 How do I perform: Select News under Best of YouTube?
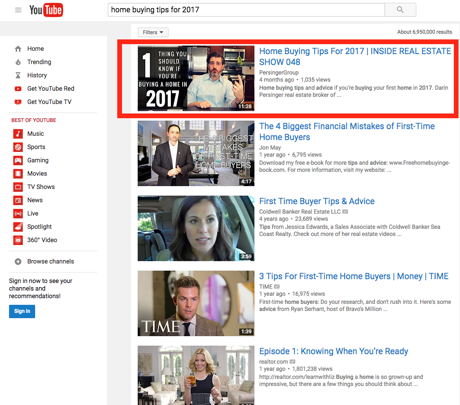(x=35, y=200)
